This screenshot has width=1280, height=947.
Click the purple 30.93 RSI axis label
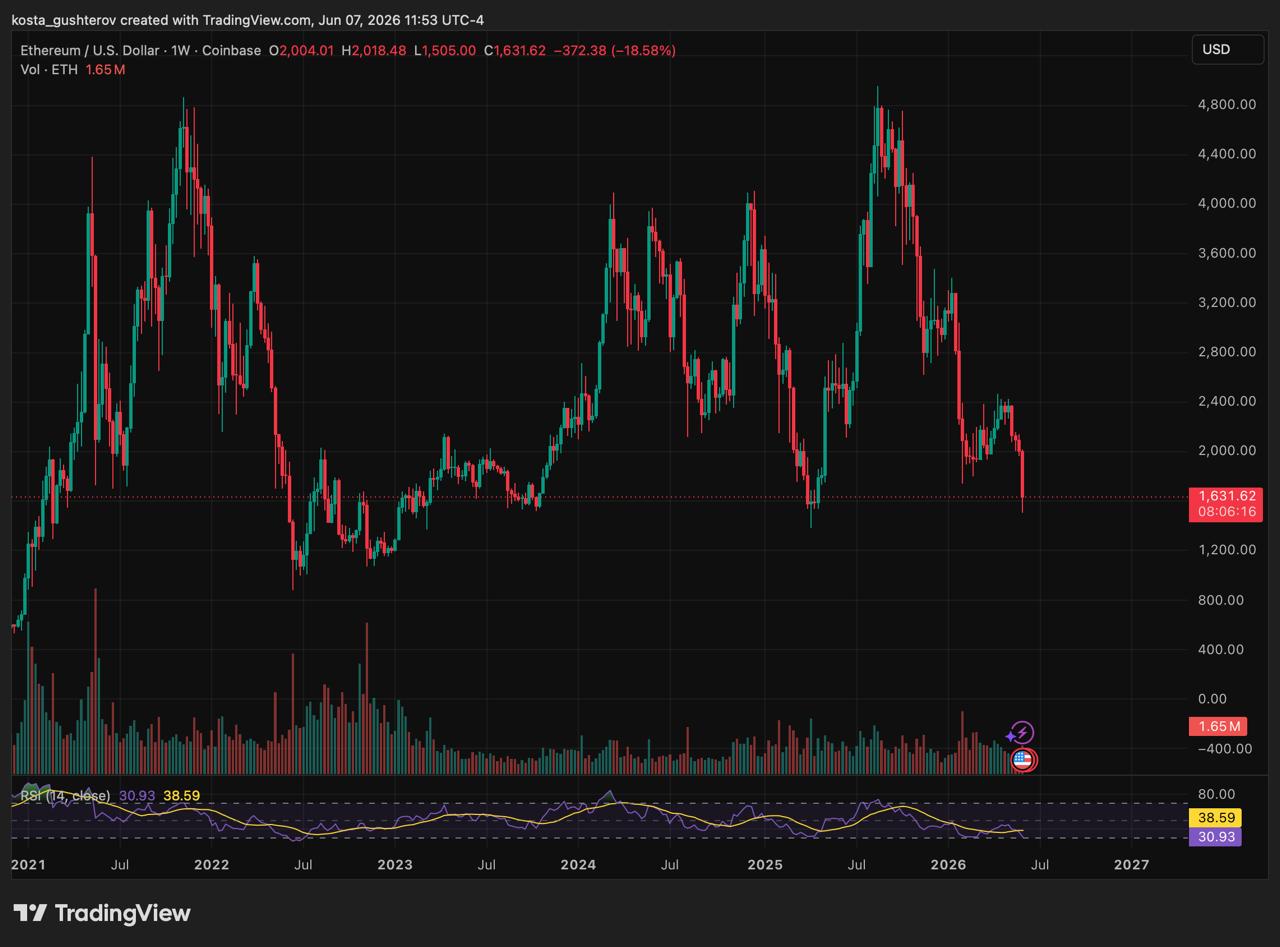(1216, 837)
